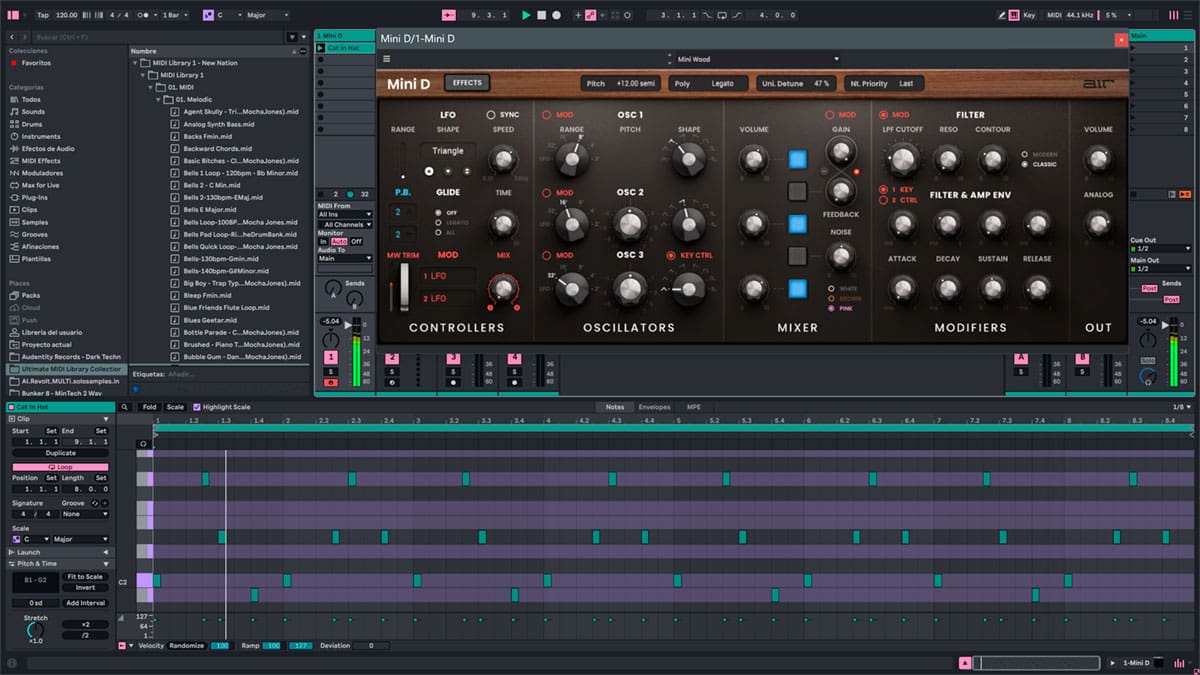
Task: Open the Groove None dropdown
Action: click(85, 514)
